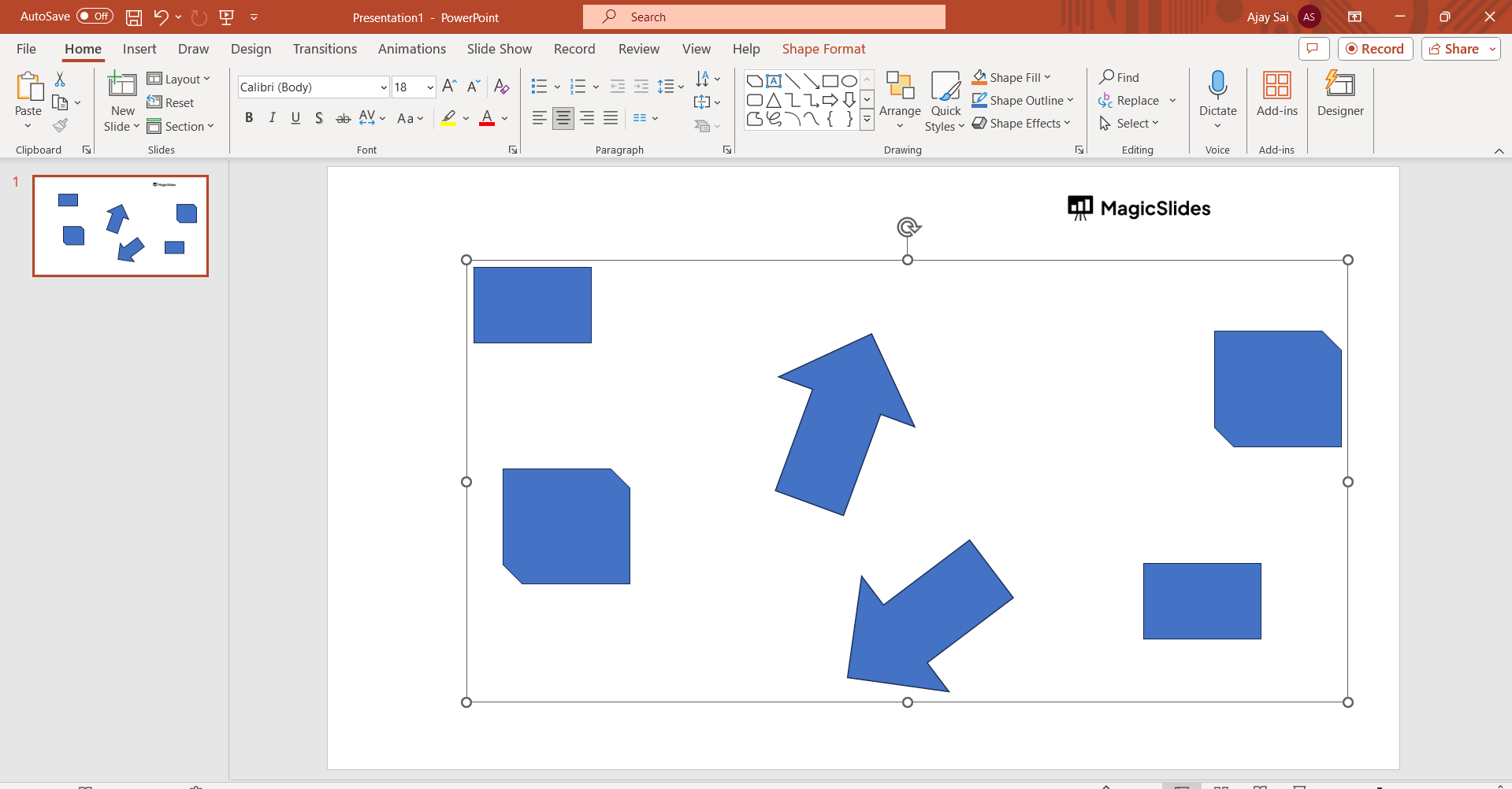Click the Share button

(1454, 49)
